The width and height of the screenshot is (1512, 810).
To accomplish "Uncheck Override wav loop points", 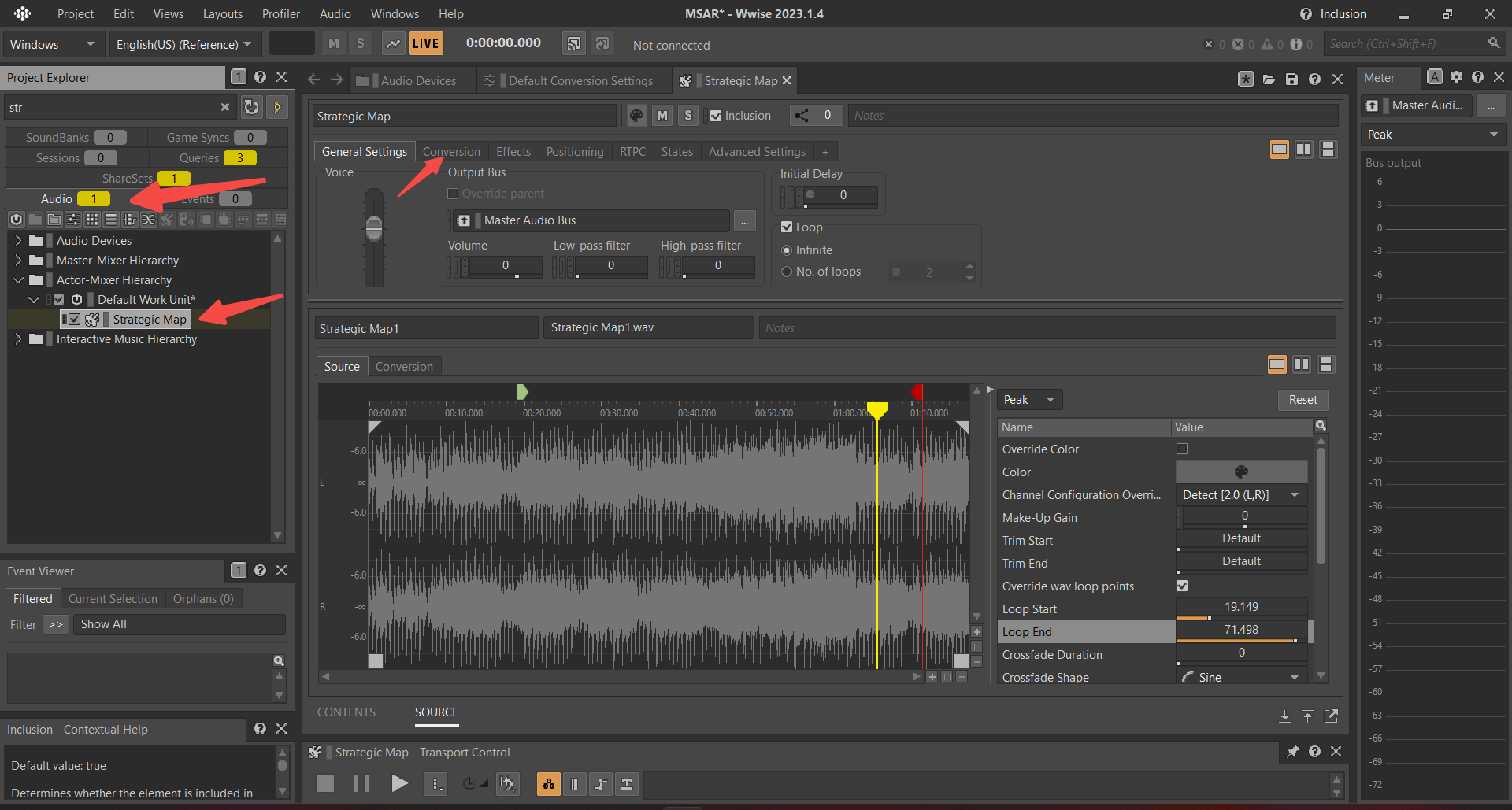I will (1182, 586).
